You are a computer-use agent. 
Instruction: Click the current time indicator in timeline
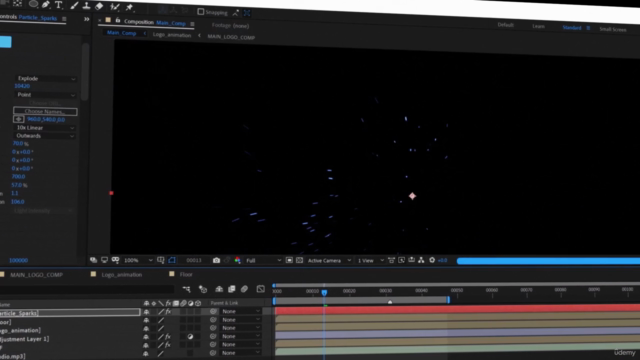[324, 292]
